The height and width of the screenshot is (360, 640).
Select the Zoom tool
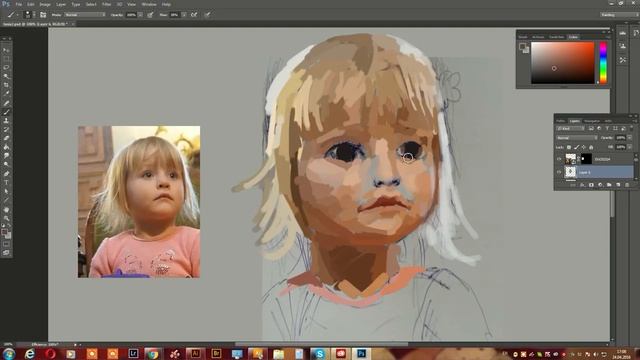point(6,218)
